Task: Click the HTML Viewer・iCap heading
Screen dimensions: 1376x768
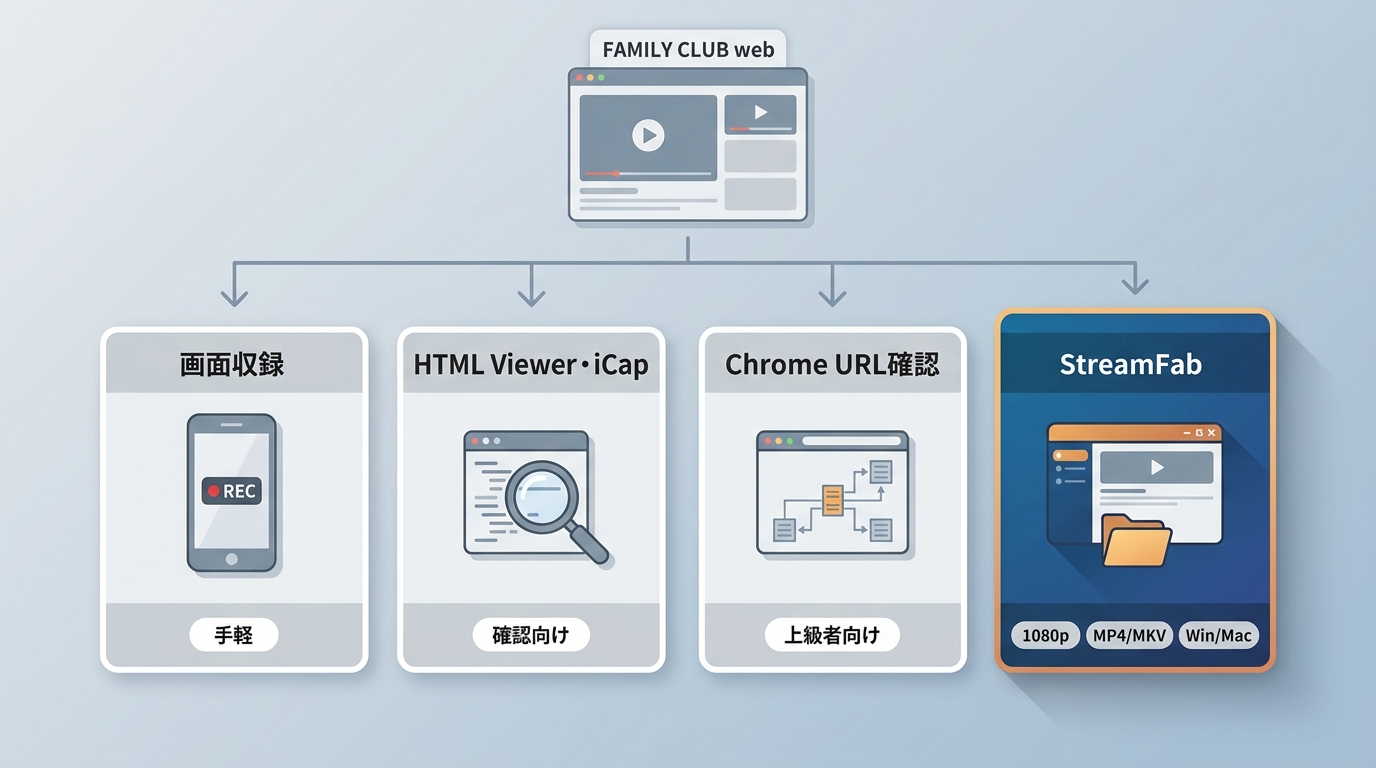Action: (x=531, y=364)
